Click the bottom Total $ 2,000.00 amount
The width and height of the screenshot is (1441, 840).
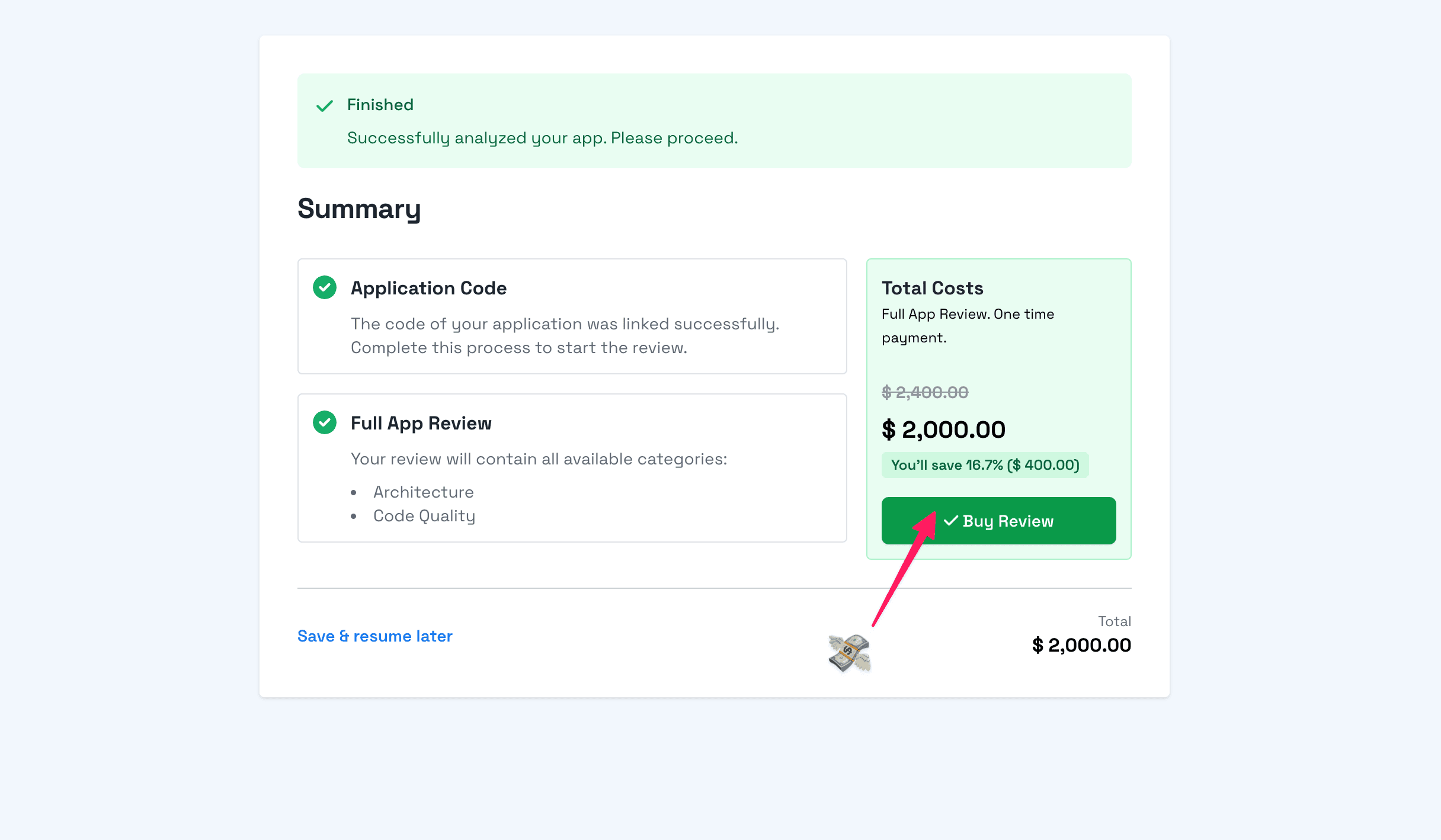coord(1081,645)
